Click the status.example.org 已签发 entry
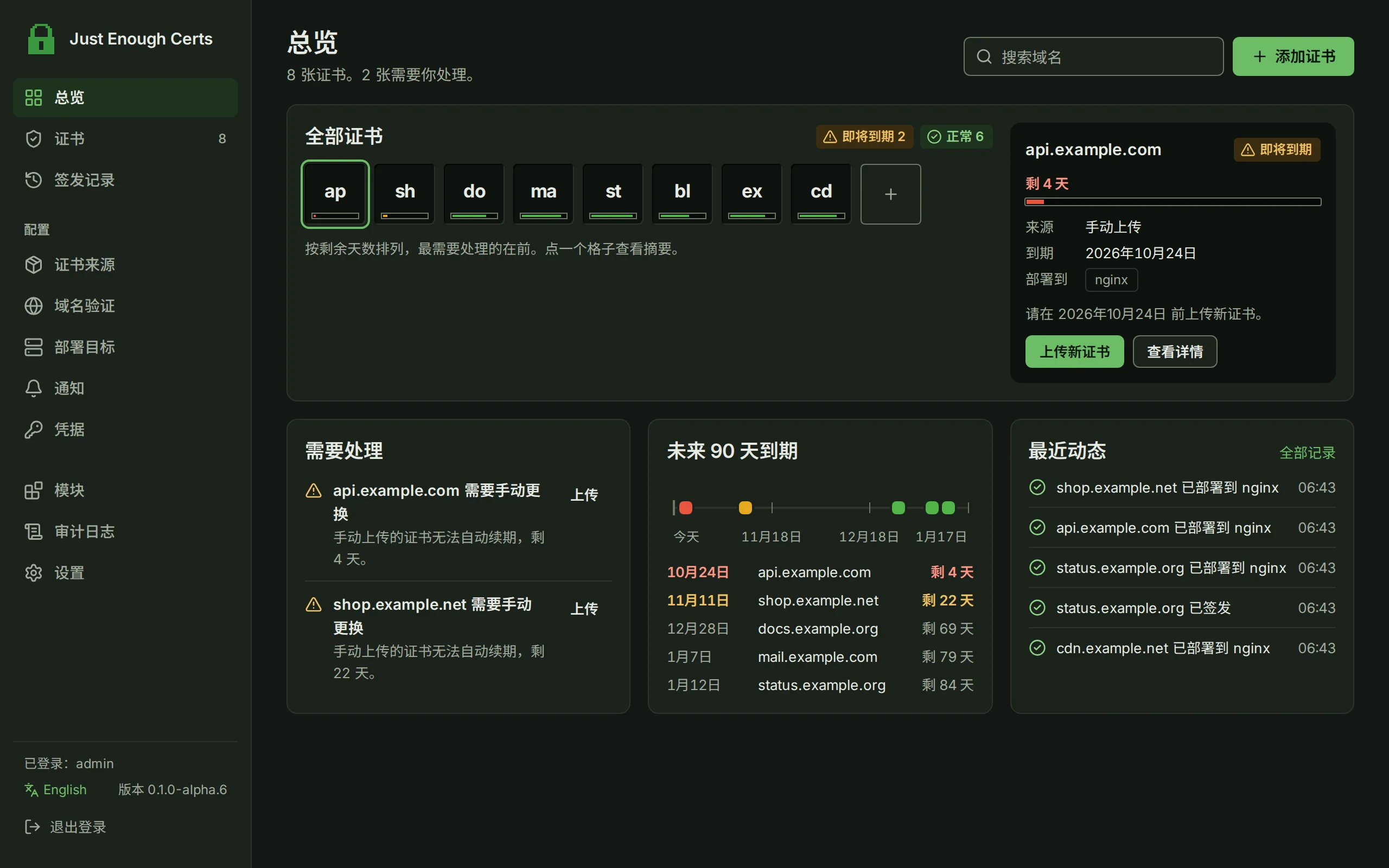The height and width of the screenshot is (868, 1389). [x=1182, y=608]
